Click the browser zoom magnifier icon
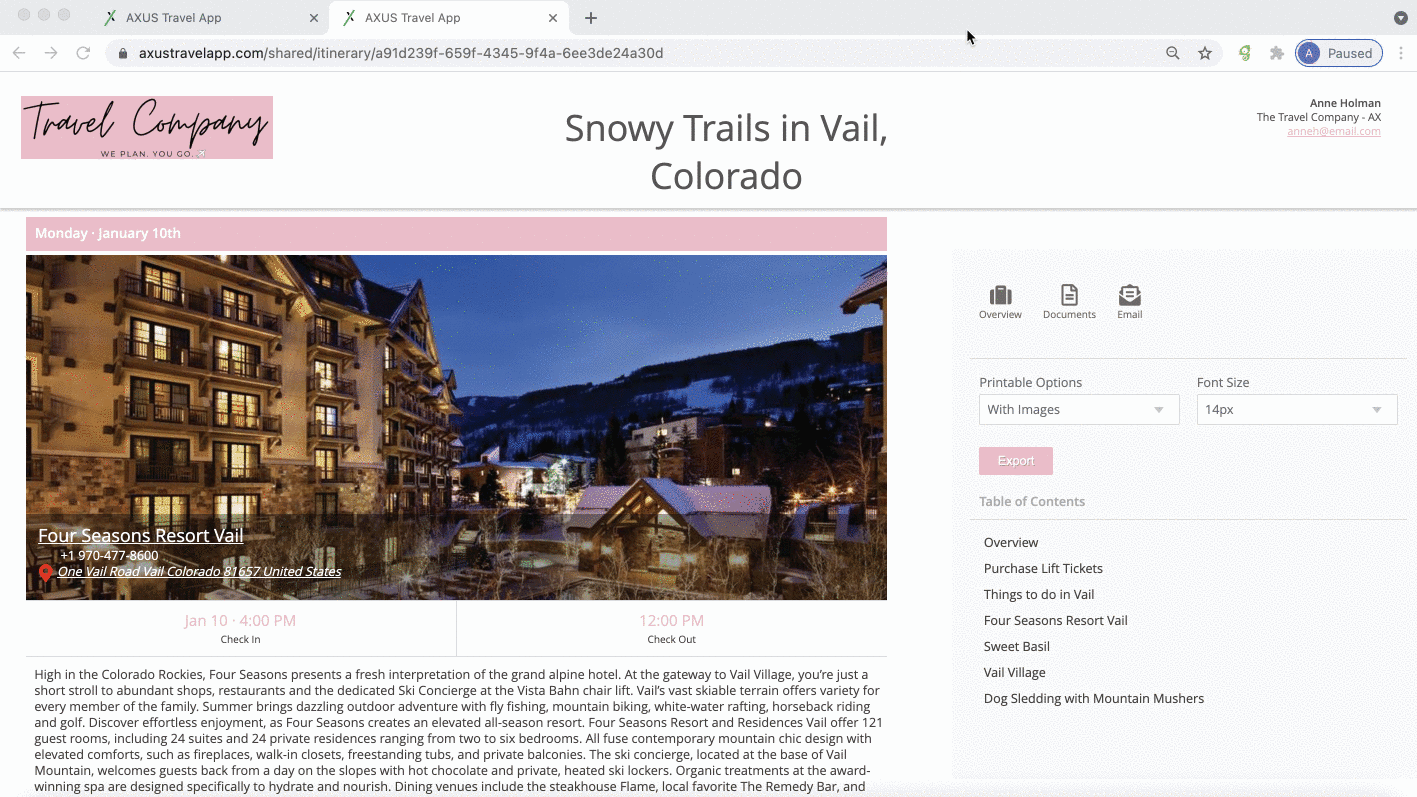 tap(1173, 53)
